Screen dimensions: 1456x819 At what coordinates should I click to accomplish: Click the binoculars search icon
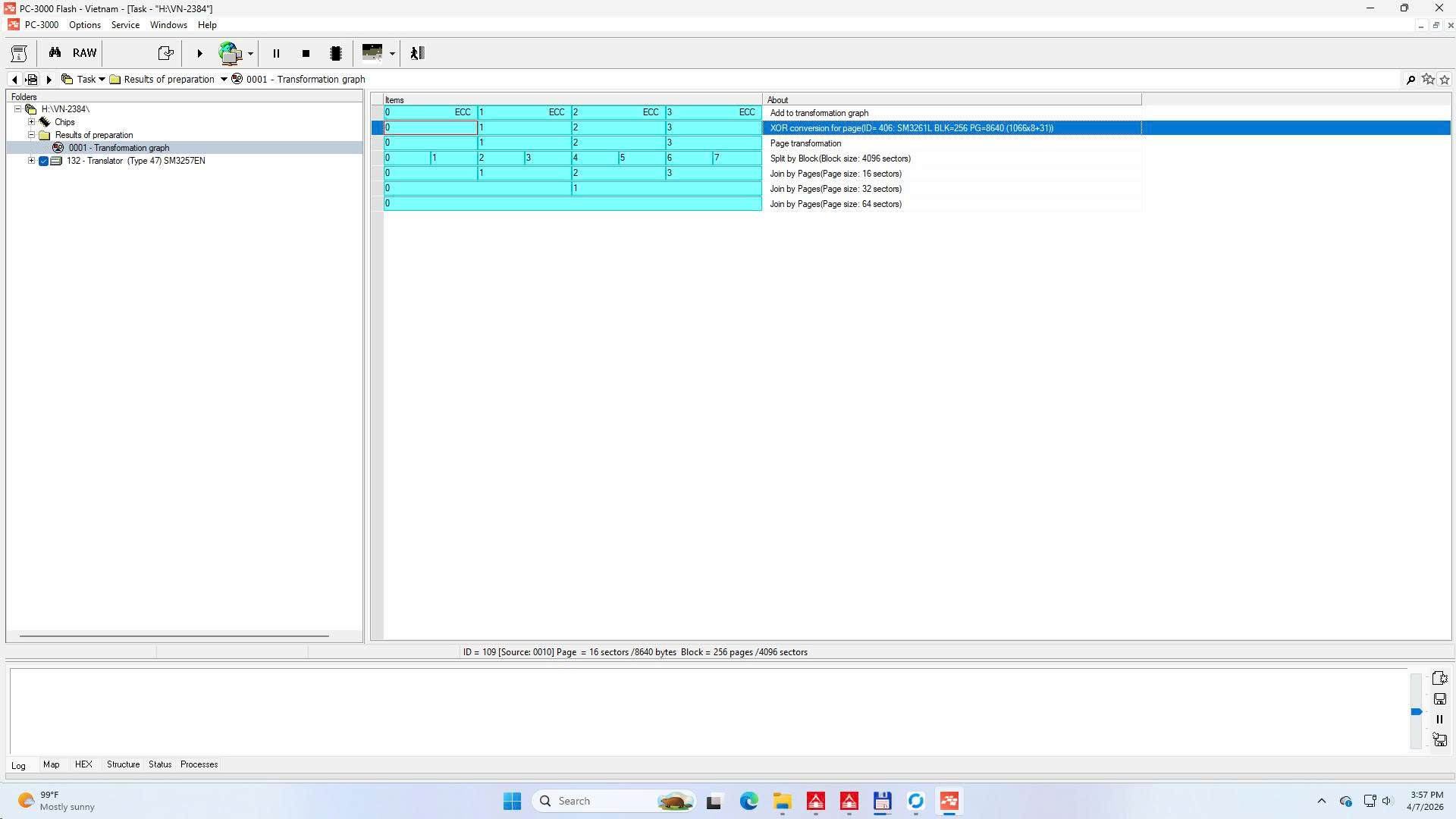tap(55, 53)
